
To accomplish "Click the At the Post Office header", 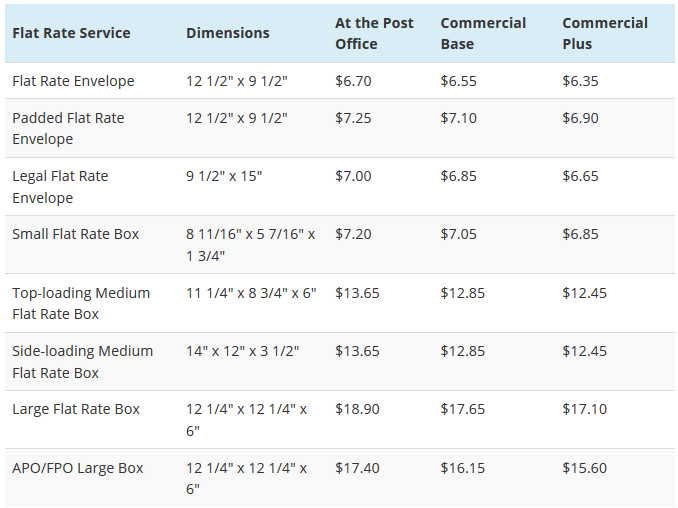I will 374,33.
